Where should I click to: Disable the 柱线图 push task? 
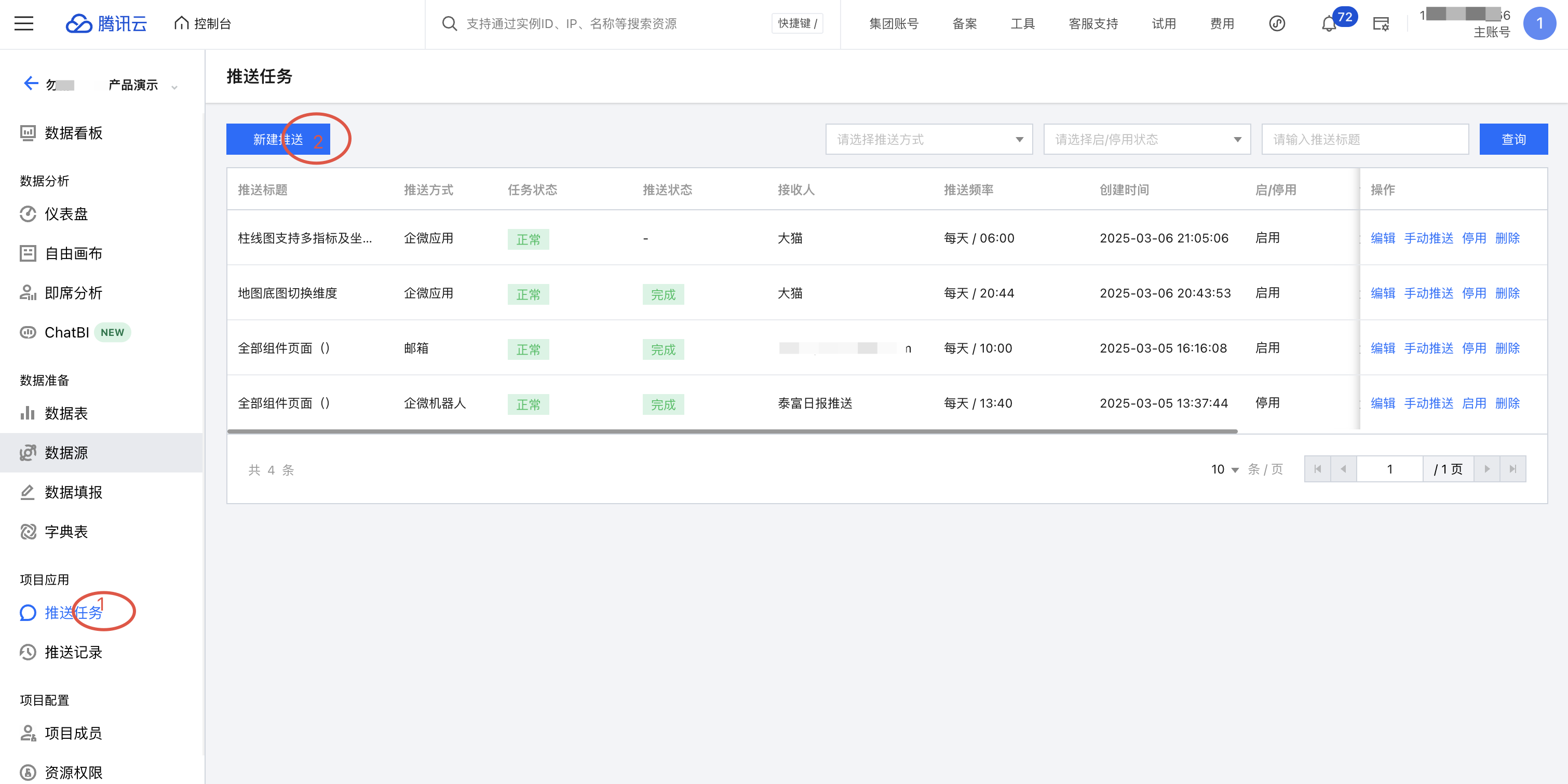coord(1473,238)
